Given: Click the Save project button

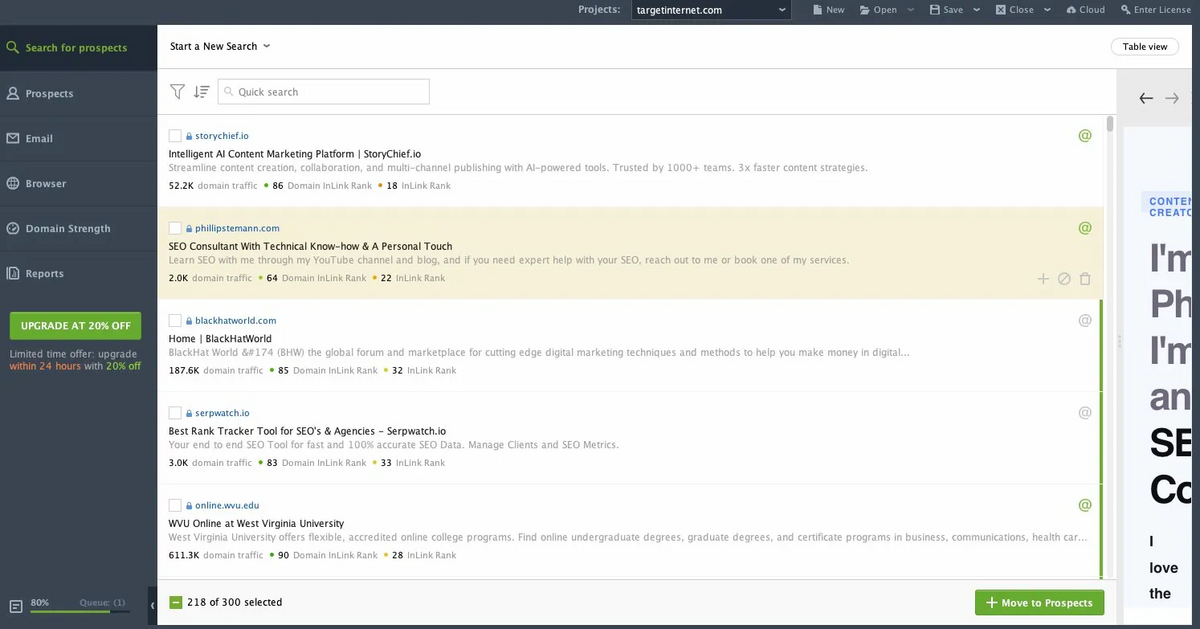Looking at the screenshot, I should (946, 10).
